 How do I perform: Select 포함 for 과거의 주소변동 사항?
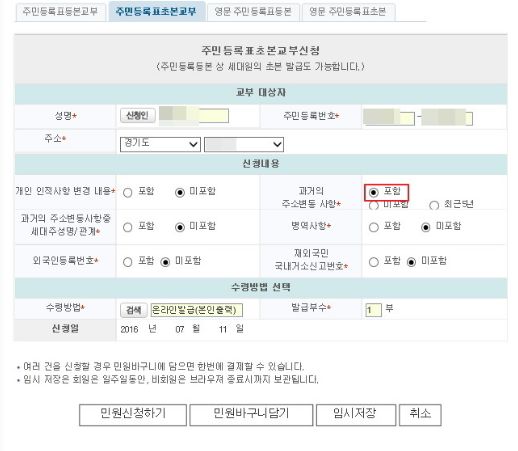(x=374, y=192)
